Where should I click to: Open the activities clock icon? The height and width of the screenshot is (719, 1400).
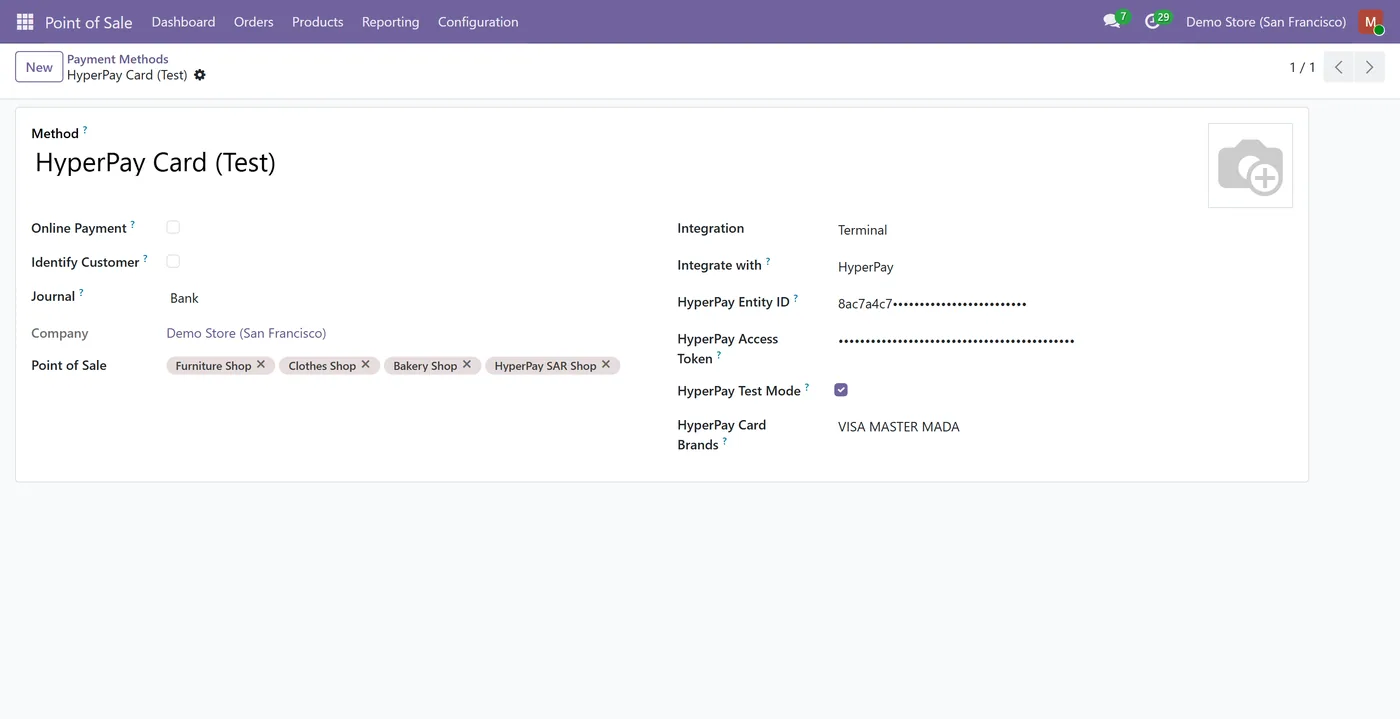point(1153,21)
